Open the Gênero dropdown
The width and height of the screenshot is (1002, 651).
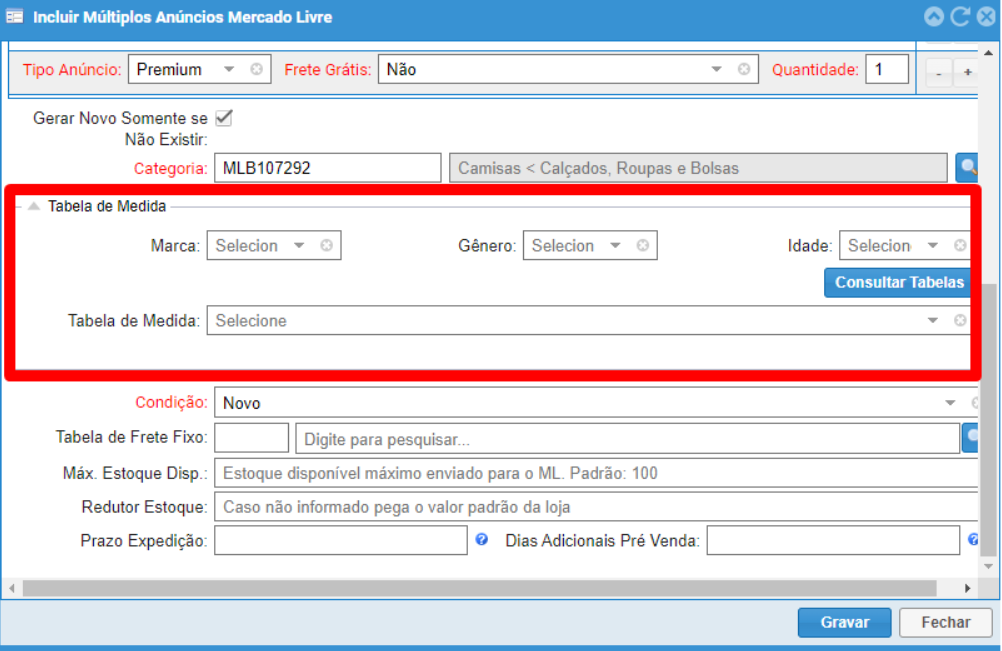[615, 245]
